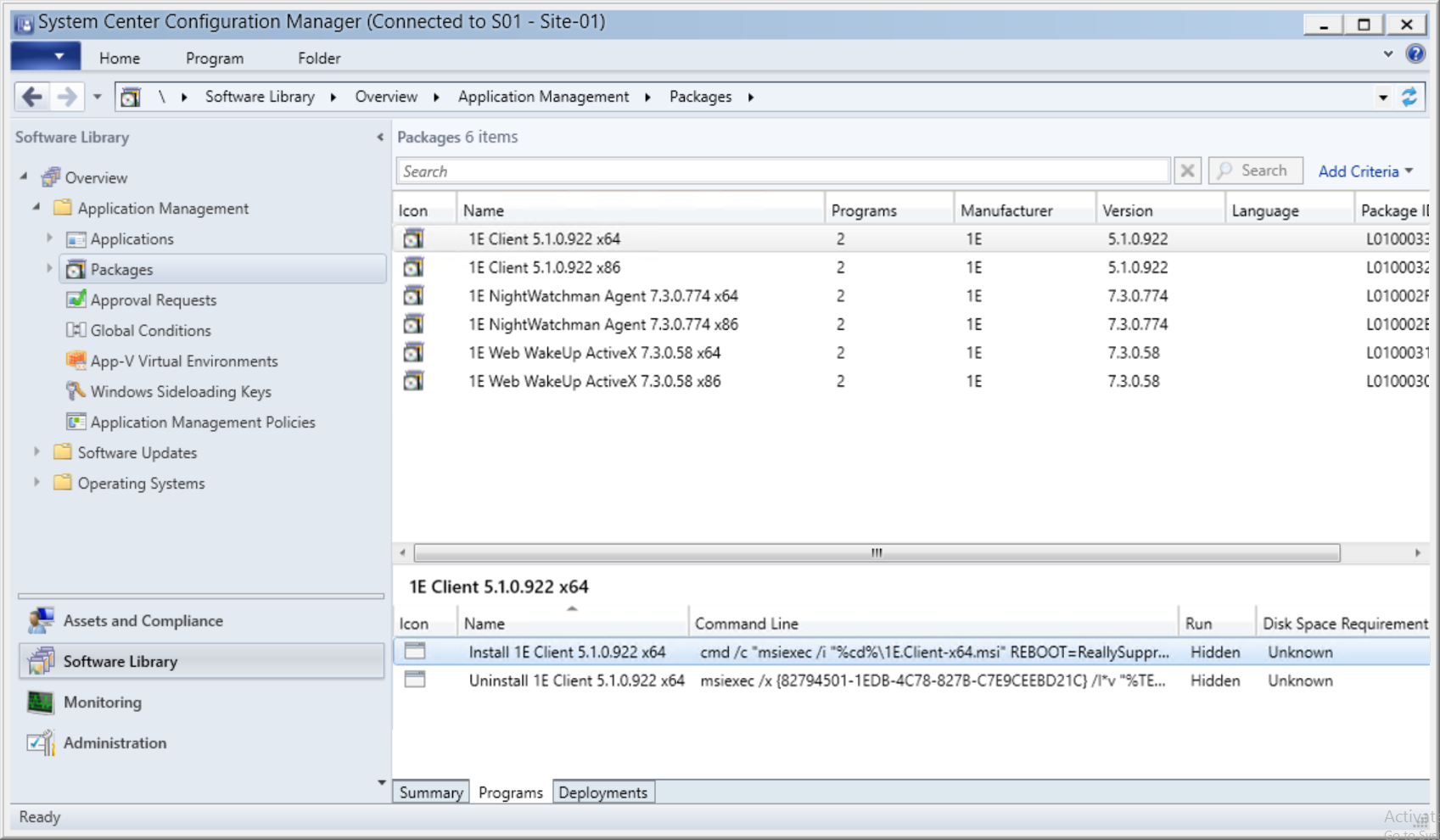Select the Approval Requests icon in tree

pos(76,300)
